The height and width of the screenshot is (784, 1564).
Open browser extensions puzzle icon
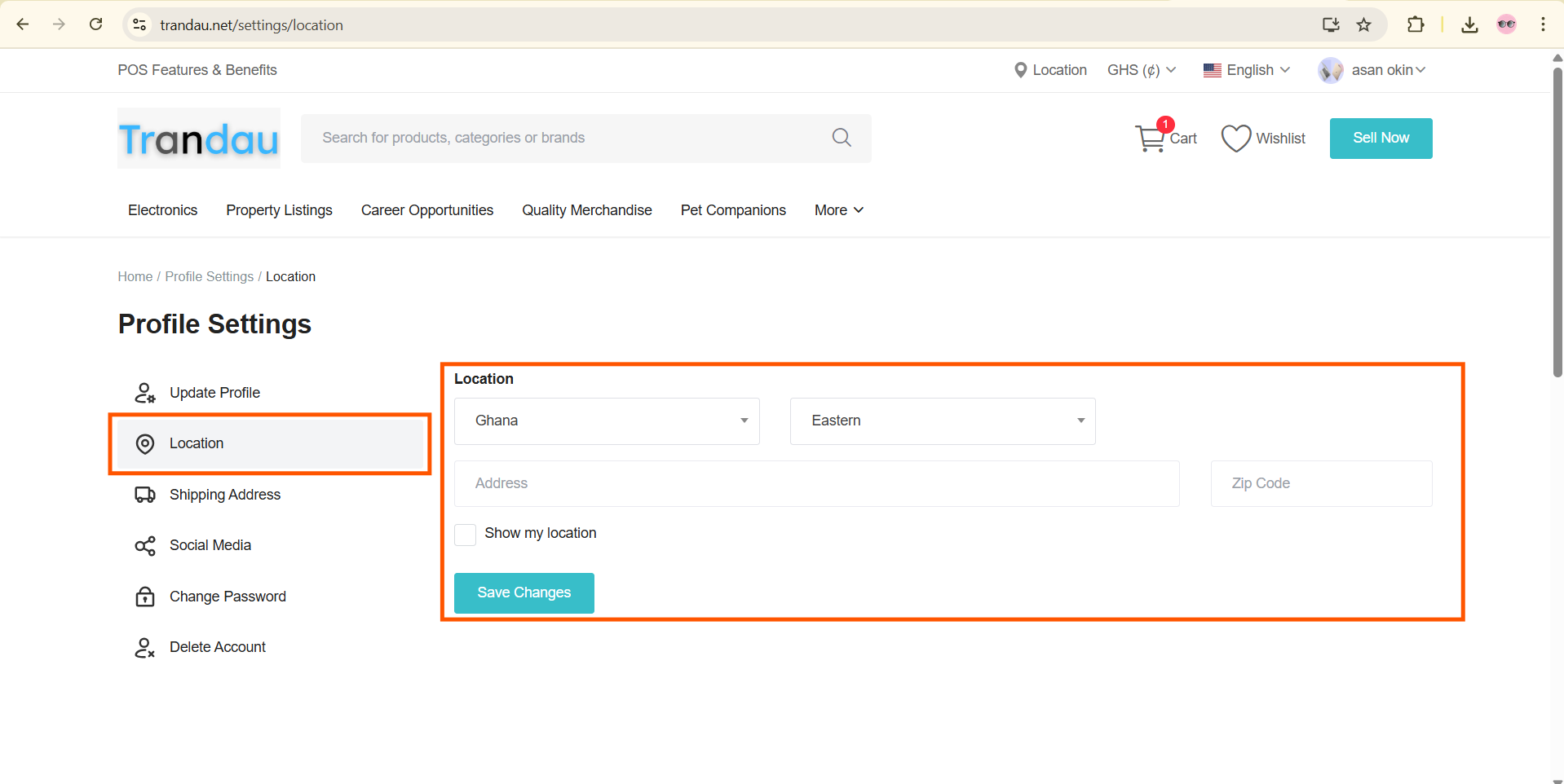[1416, 24]
